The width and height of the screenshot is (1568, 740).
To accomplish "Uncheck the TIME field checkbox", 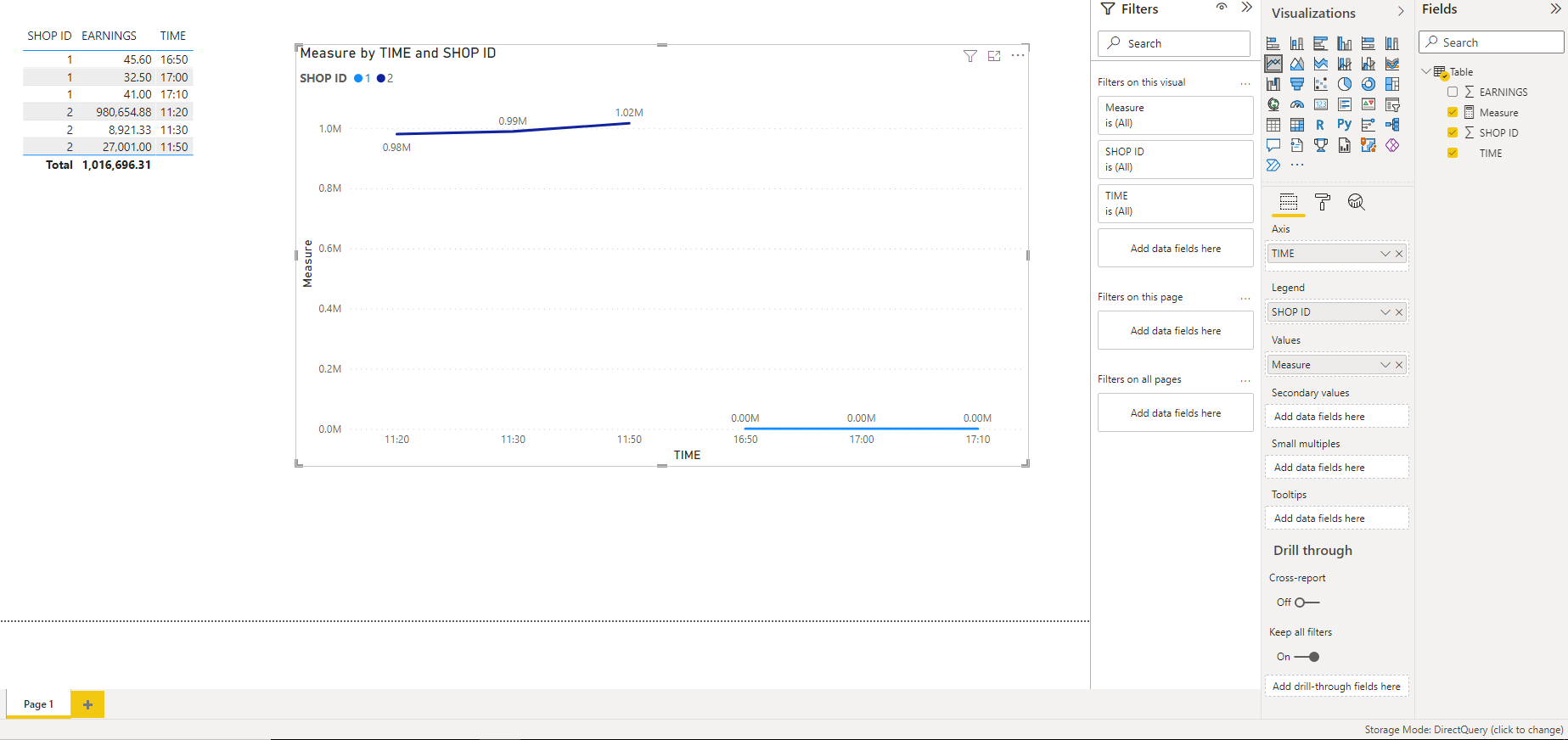I will [1453, 153].
